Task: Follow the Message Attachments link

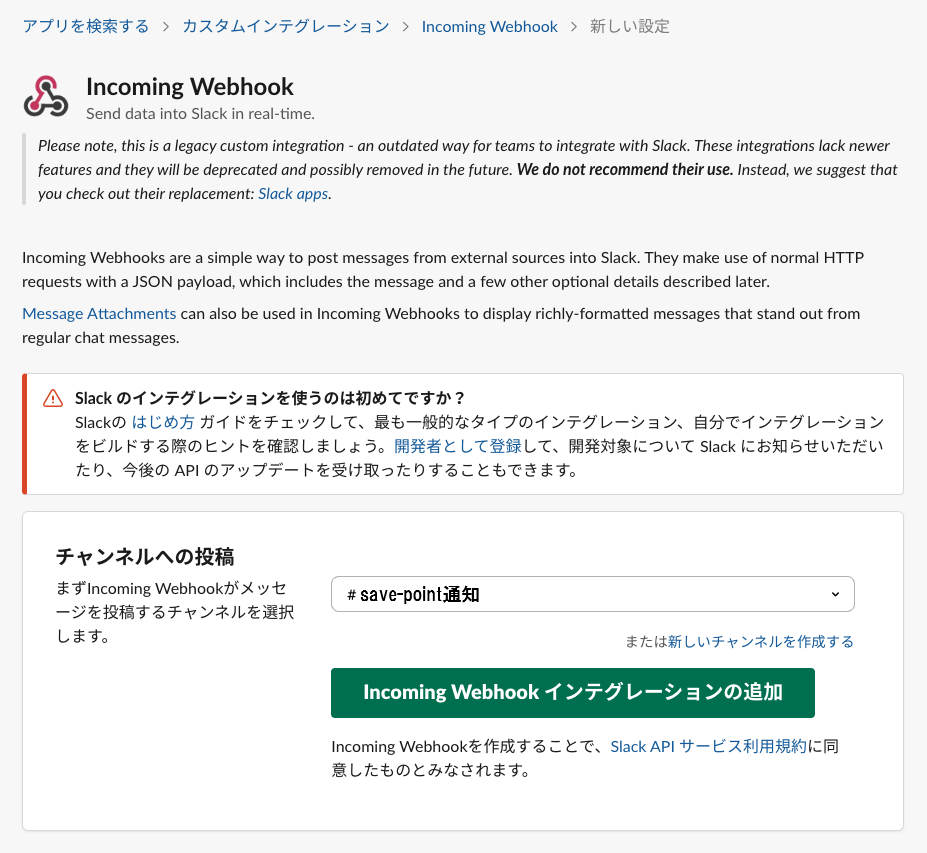Action: point(99,313)
